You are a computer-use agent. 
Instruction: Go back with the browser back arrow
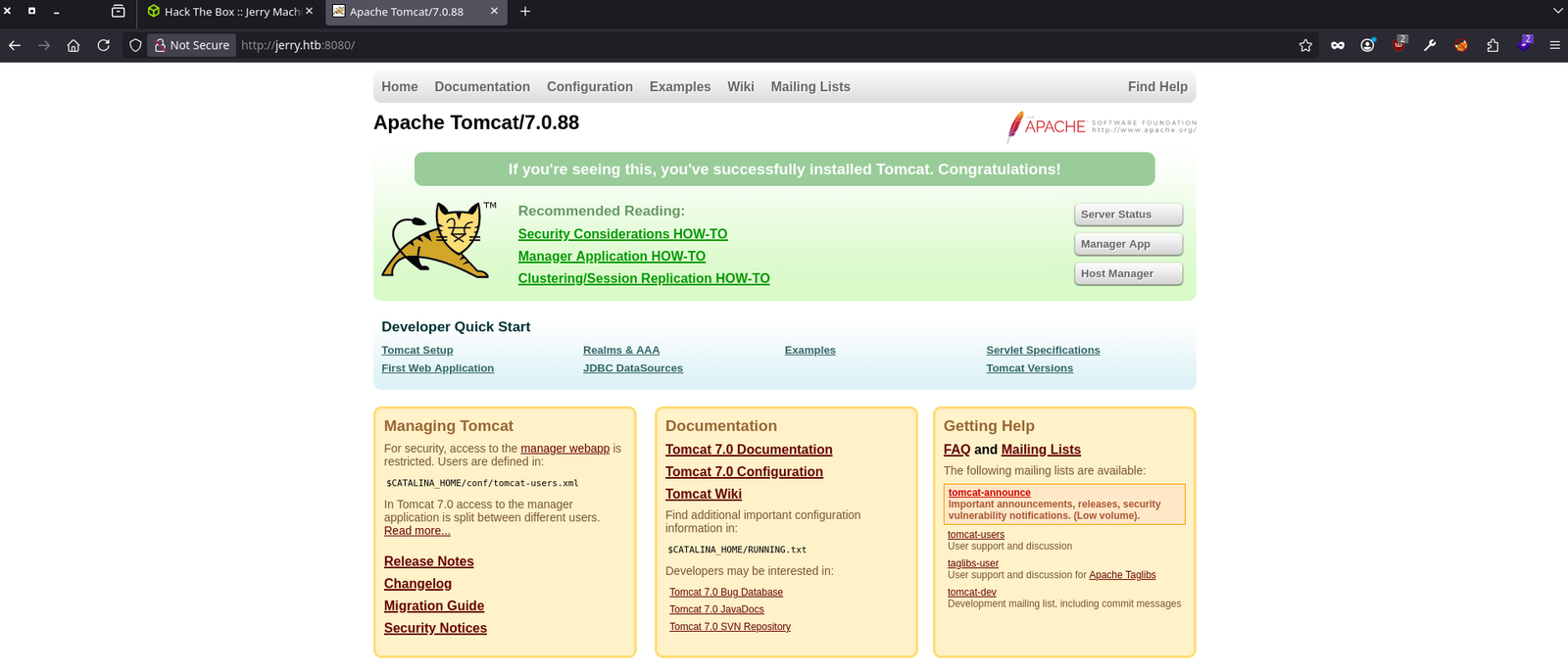(x=15, y=45)
